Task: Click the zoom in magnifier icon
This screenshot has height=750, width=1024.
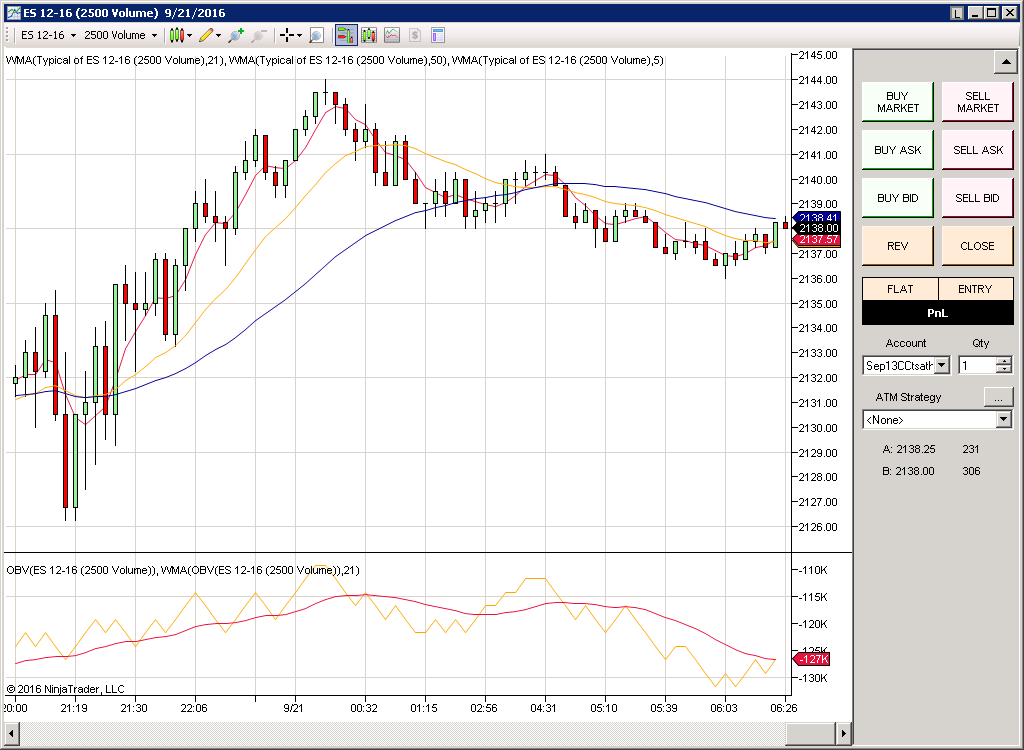Action: [x=236, y=35]
